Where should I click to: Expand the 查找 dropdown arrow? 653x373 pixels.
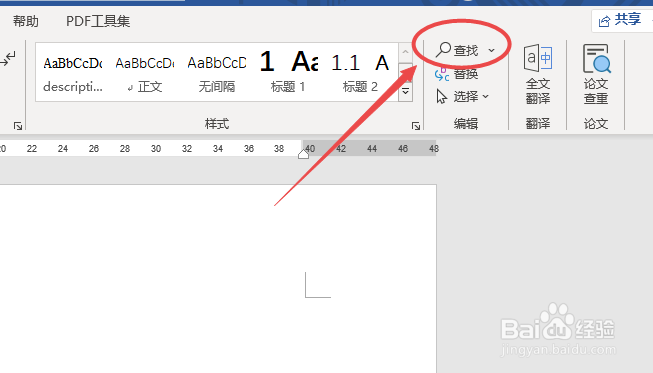pos(491,50)
